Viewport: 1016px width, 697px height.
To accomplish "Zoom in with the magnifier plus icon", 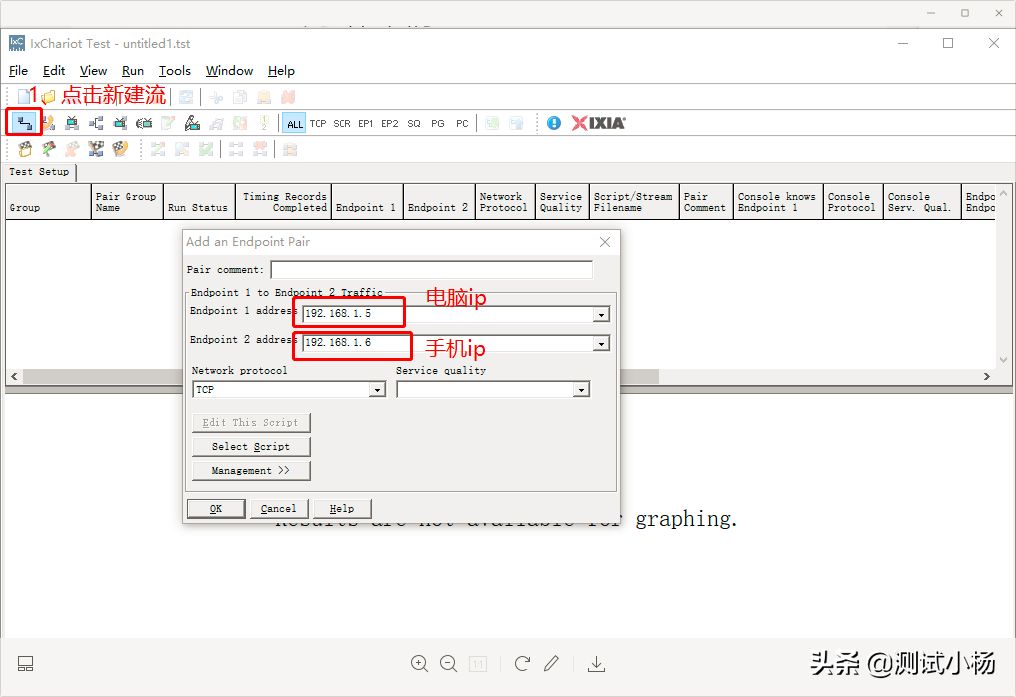I will point(419,663).
